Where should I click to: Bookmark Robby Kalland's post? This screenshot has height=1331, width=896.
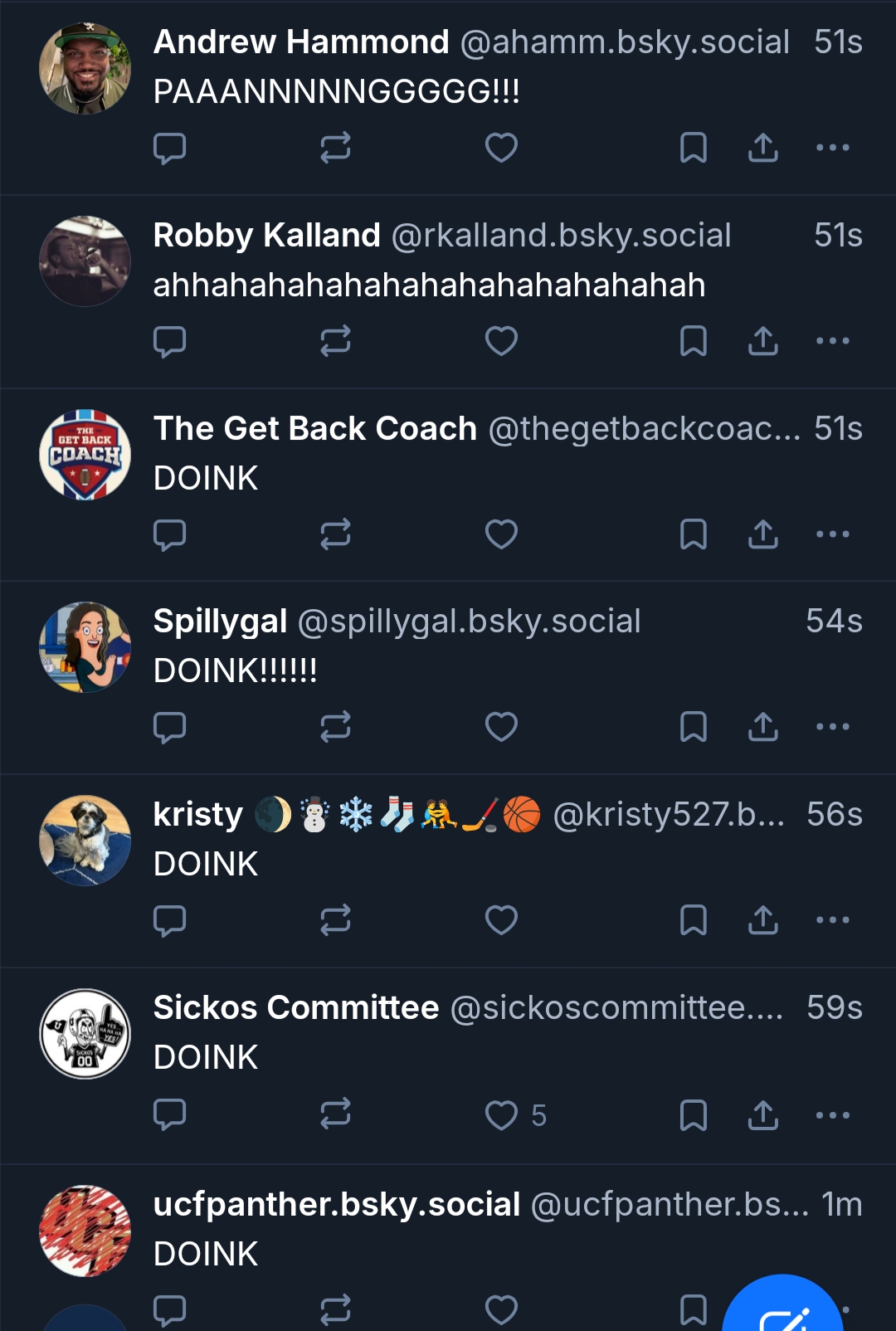tap(693, 341)
